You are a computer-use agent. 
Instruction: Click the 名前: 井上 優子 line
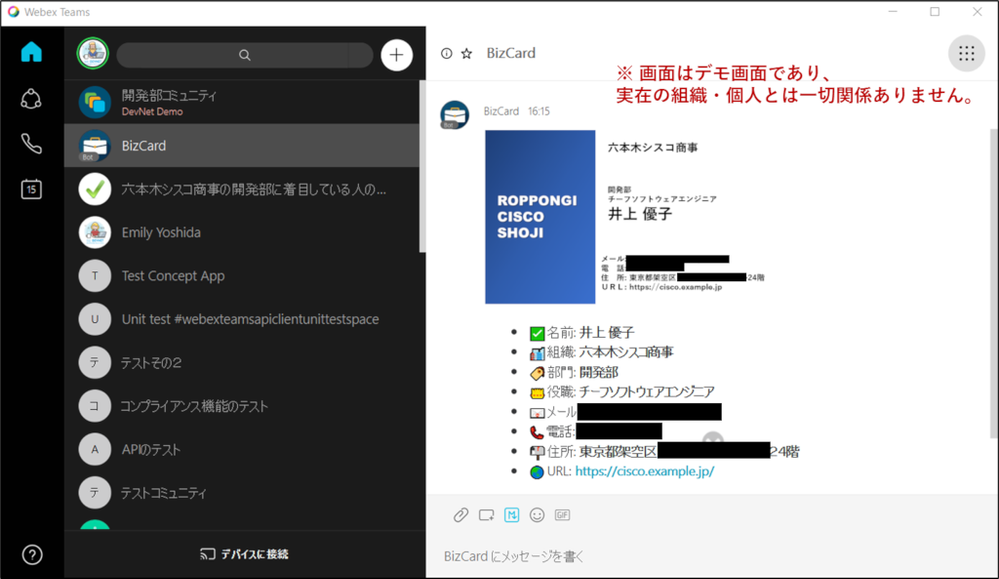(582, 332)
